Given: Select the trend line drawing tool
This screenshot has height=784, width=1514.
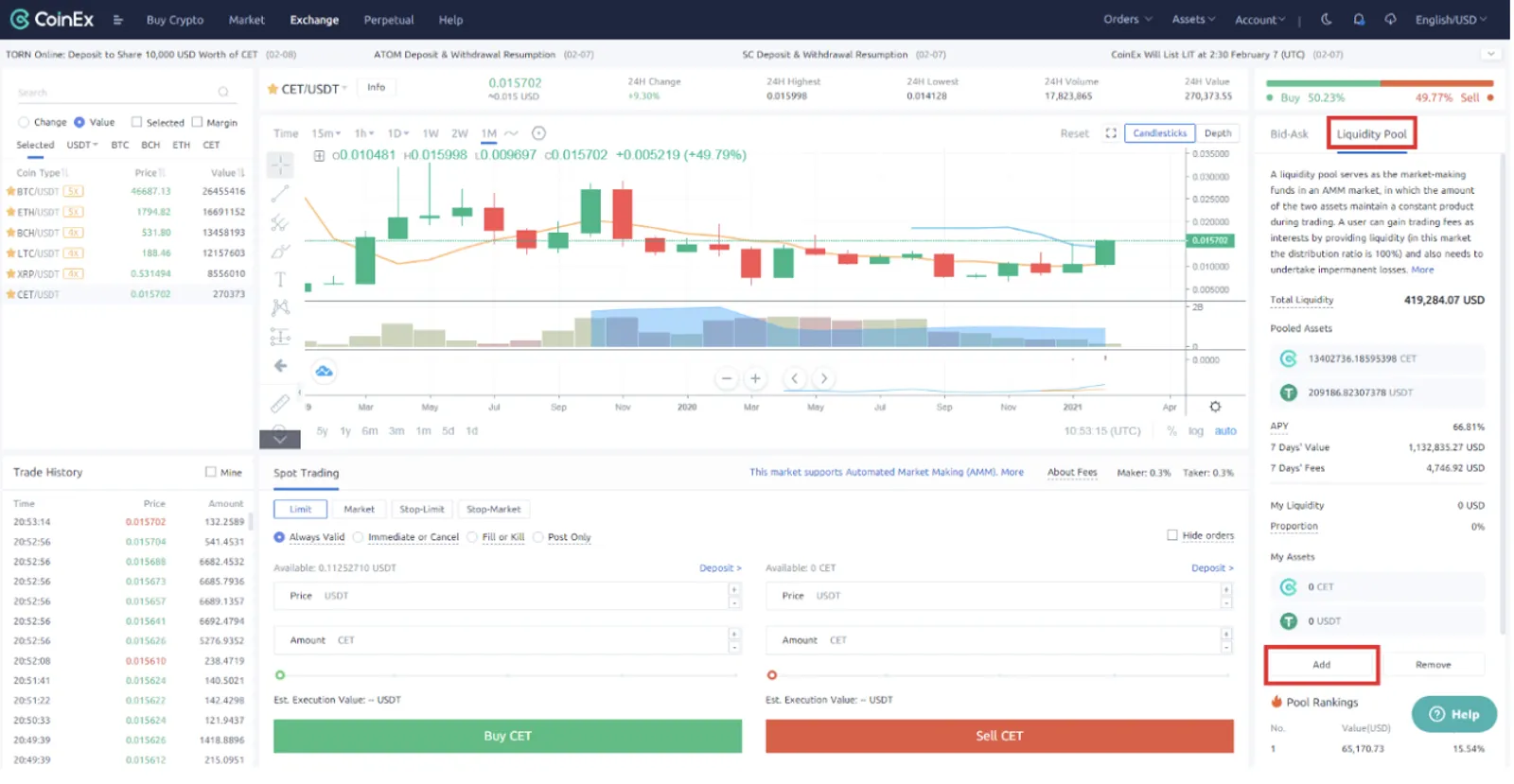Looking at the screenshot, I should coord(280,194).
